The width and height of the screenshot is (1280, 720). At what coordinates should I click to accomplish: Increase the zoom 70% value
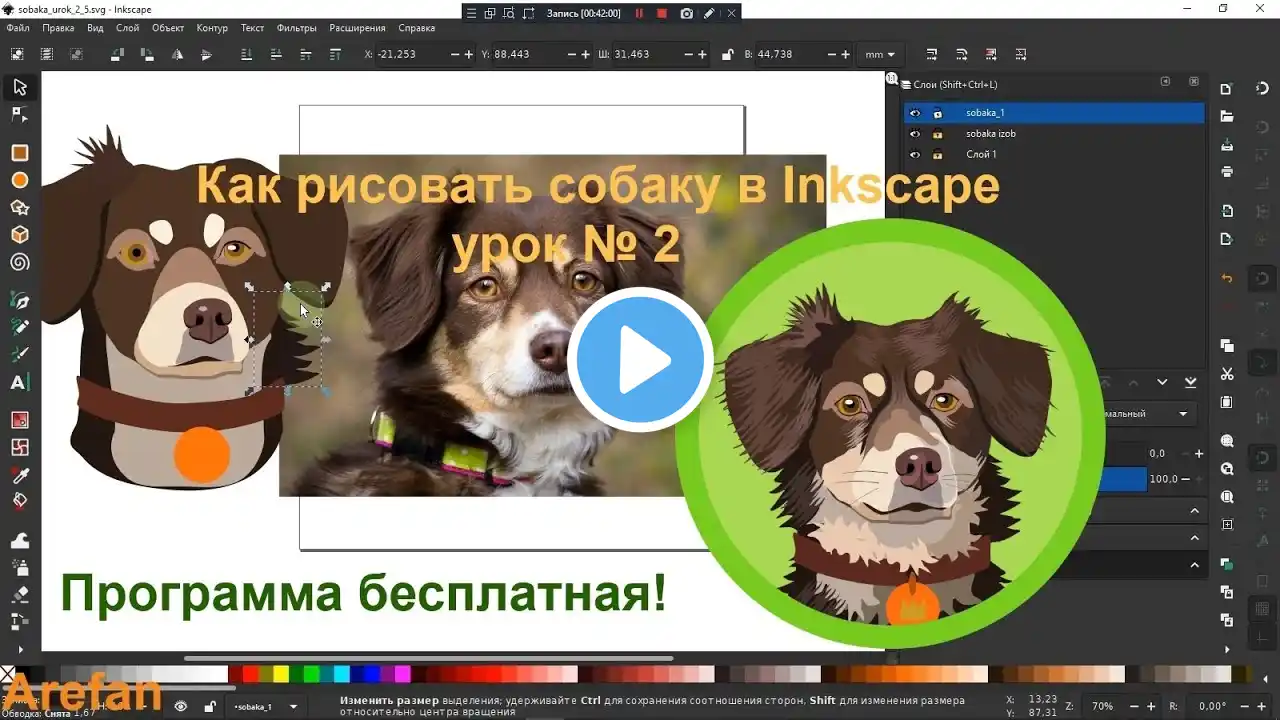pyautogui.click(x=1151, y=706)
